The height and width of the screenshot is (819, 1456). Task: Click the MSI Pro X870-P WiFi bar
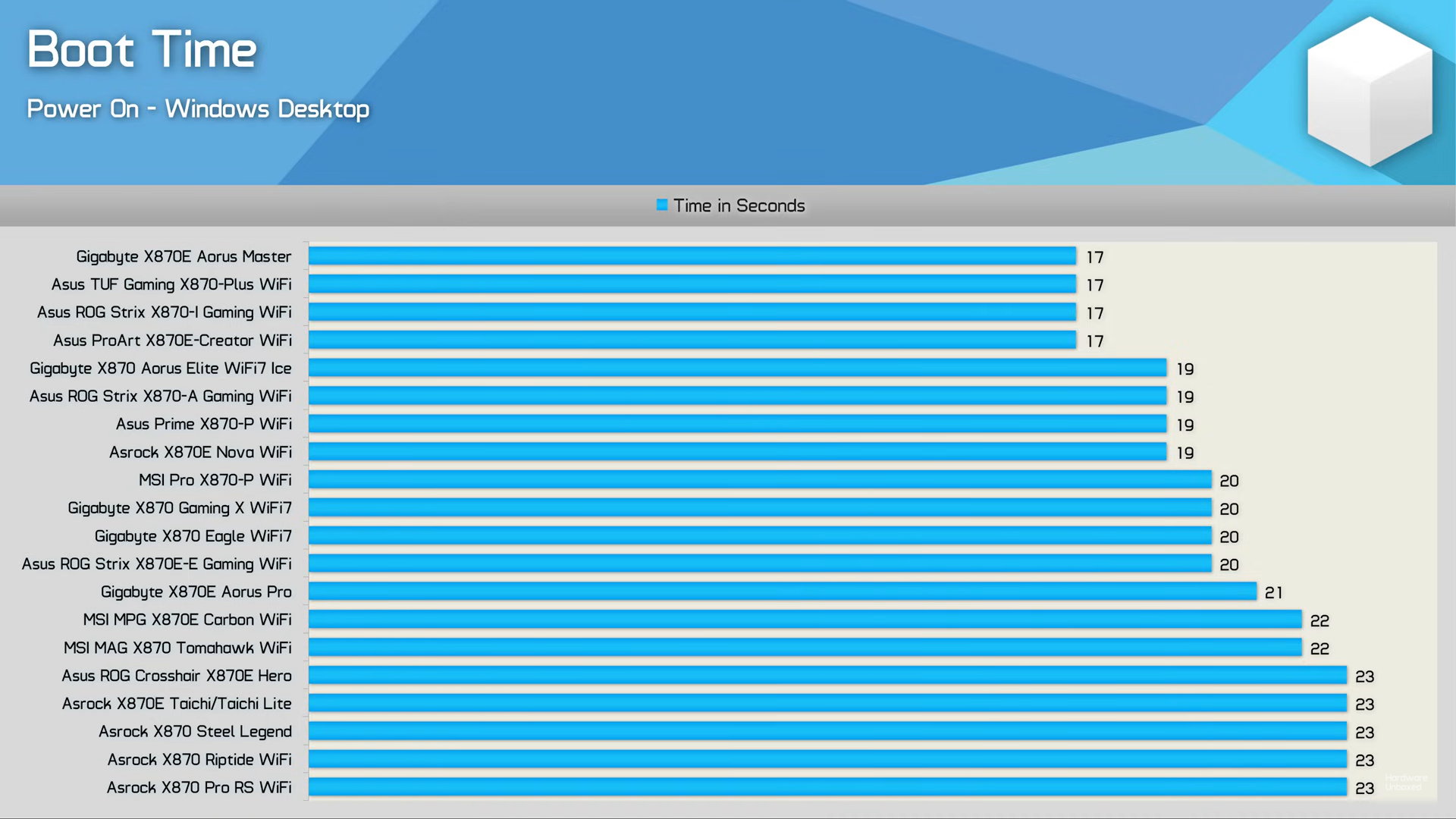click(760, 480)
